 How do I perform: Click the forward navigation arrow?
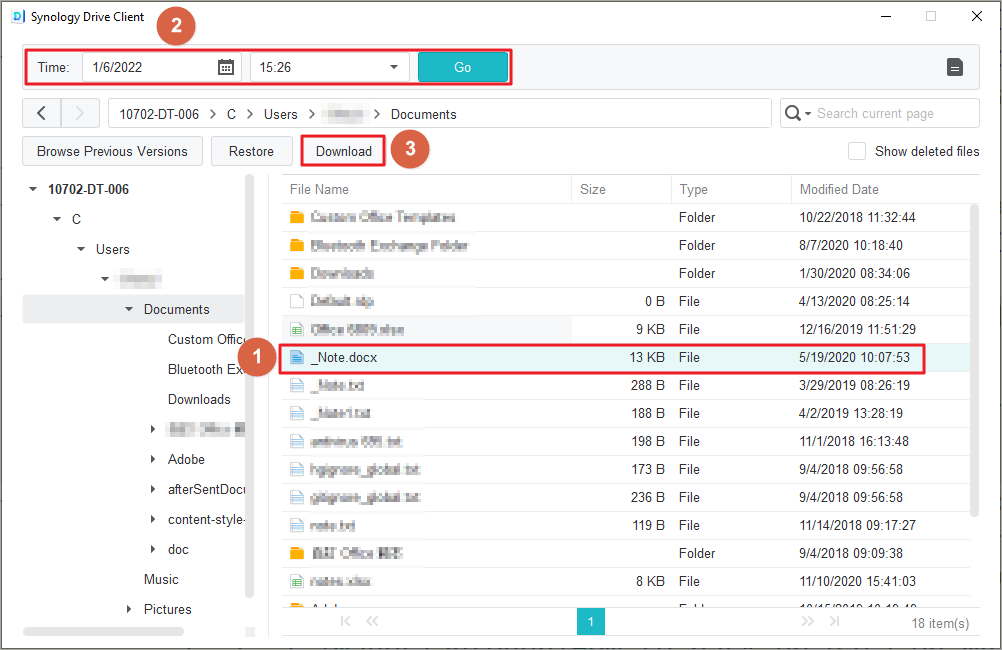pyautogui.click(x=80, y=113)
